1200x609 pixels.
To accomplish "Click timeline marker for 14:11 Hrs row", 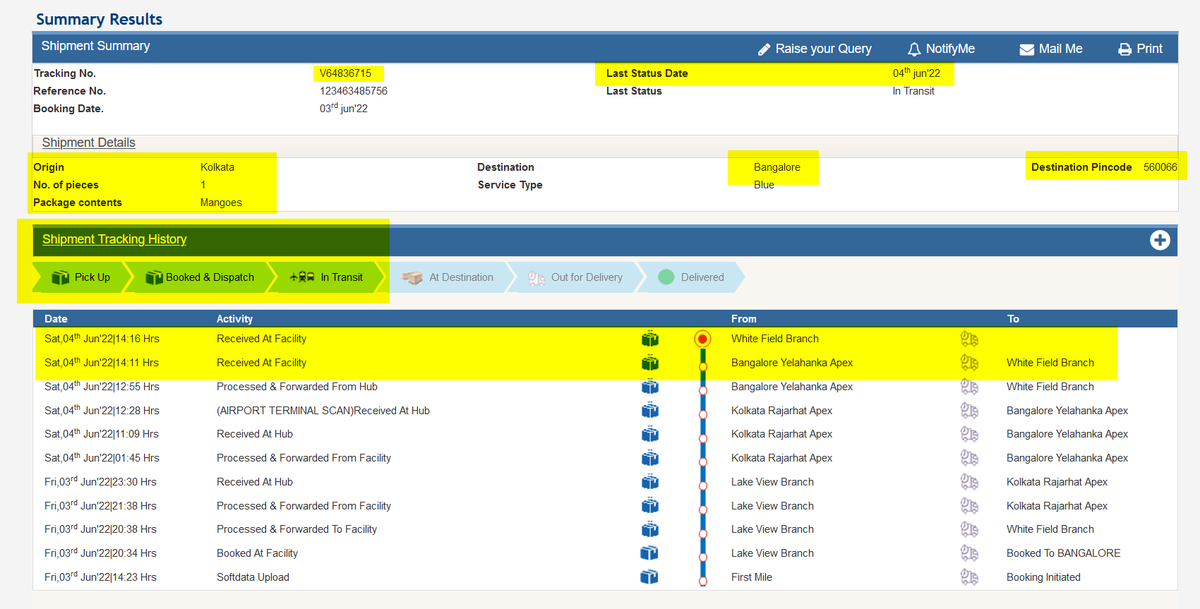I will (702, 368).
